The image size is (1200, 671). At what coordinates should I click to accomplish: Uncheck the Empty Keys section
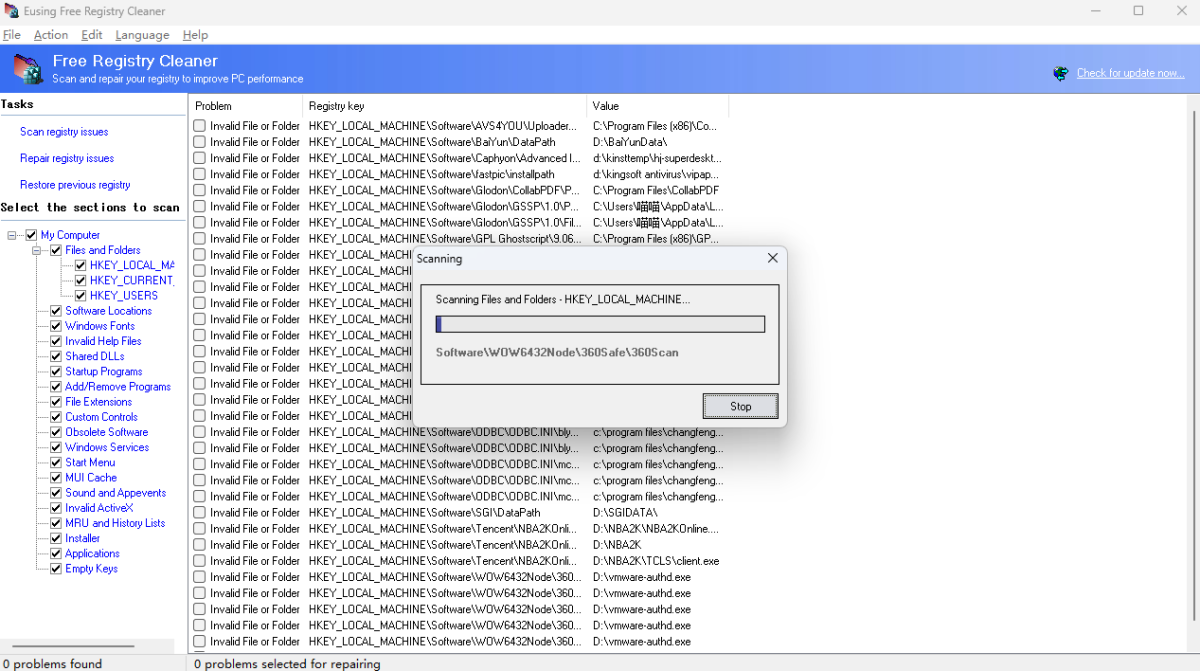tap(56, 568)
